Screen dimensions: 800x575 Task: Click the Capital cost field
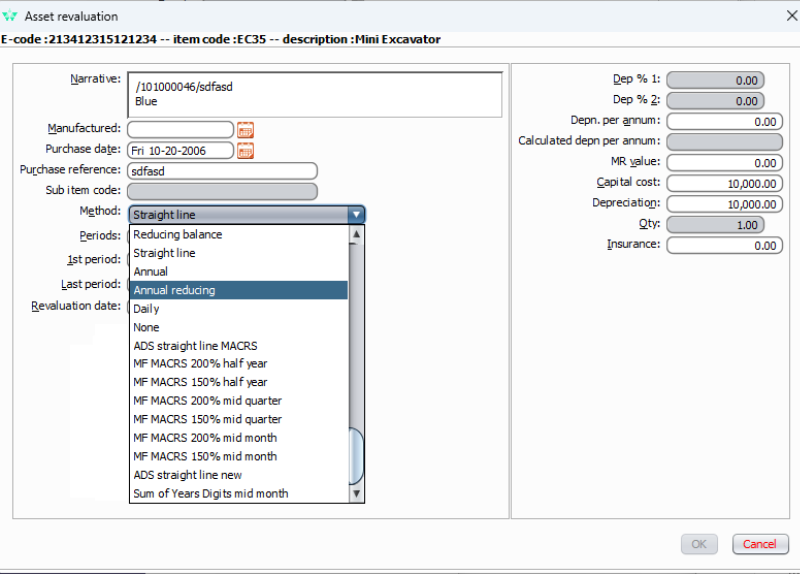(x=724, y=183)
